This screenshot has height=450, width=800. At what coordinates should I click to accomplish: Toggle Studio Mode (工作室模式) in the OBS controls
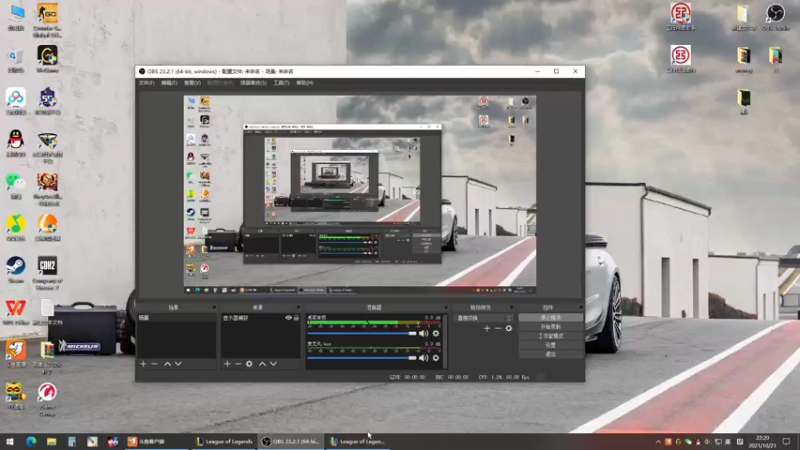pyautogui.click(x=551, y=336)
